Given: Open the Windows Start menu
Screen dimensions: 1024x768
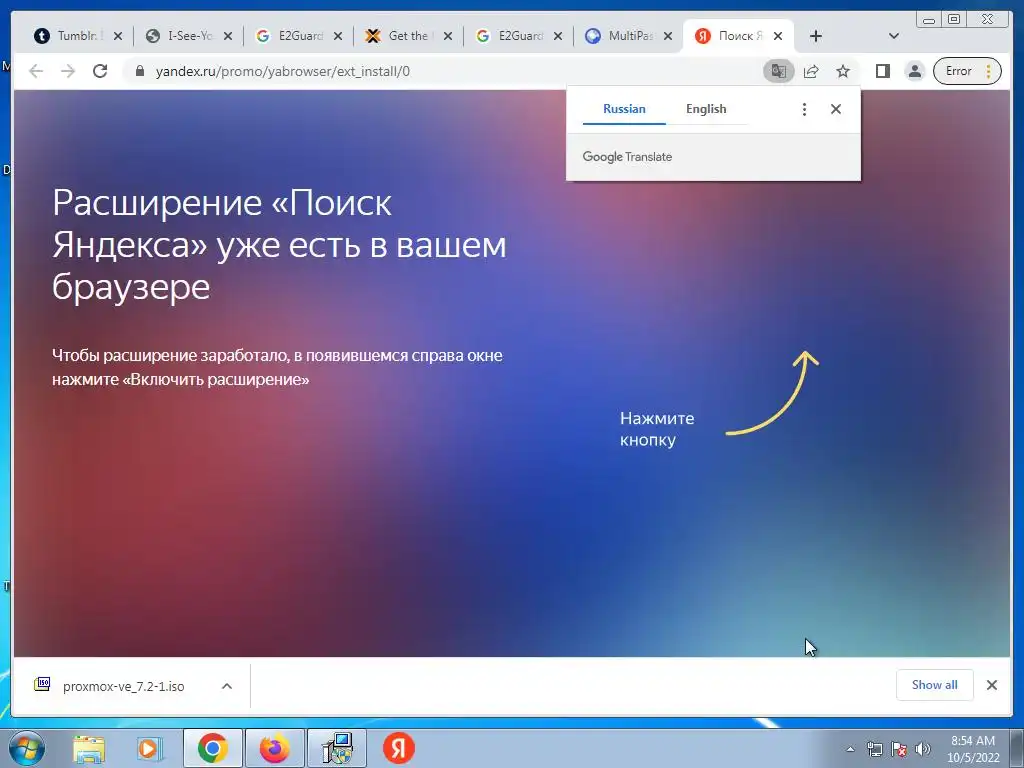Looking at the screenshot, I should click(26, 748).
